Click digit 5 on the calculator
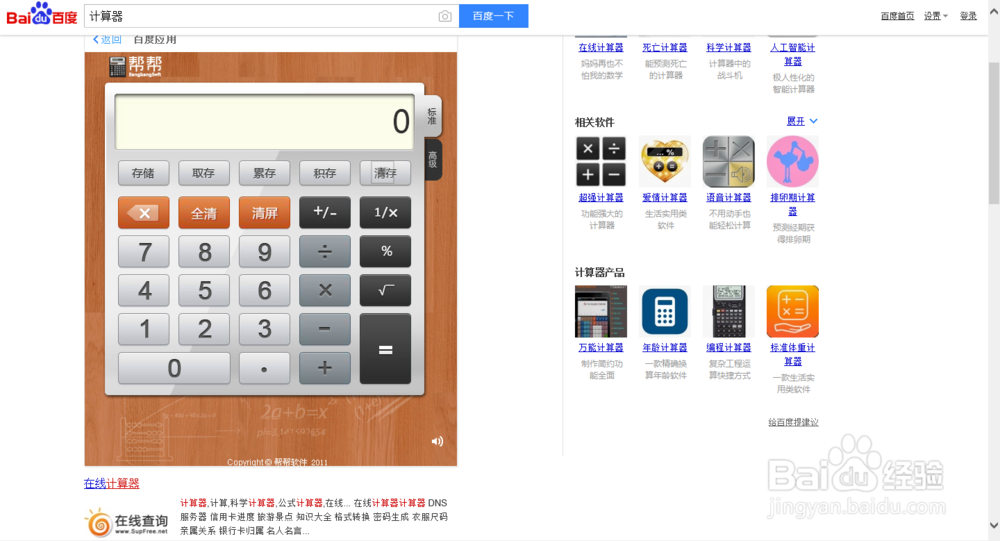 click(x=203, y=290)
